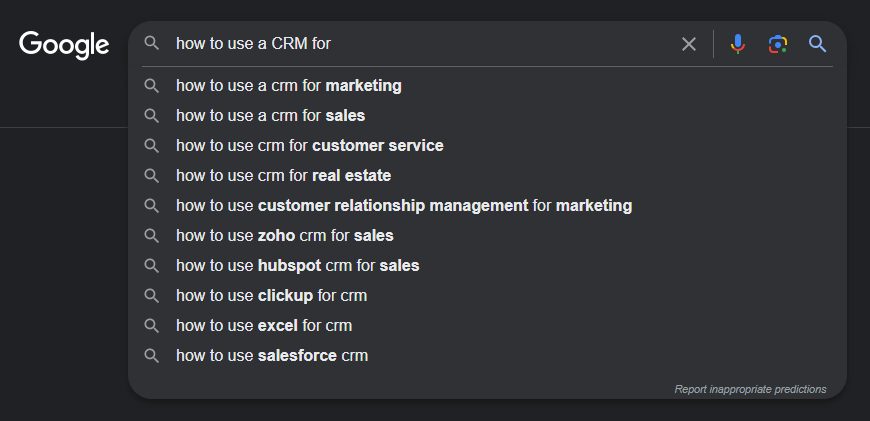Viewport: 870px width, 421px height.
Task: Select 'how to use clickup for crm'
Action: click(x=272, y=296)
